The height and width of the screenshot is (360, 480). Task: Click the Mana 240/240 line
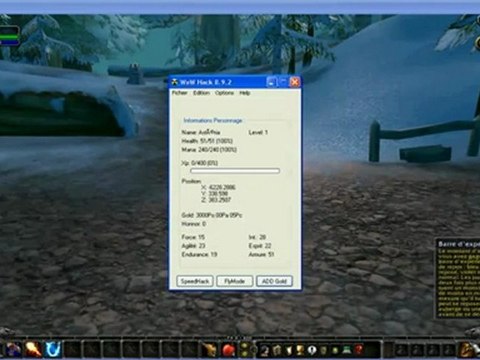(x=209, y=150)
